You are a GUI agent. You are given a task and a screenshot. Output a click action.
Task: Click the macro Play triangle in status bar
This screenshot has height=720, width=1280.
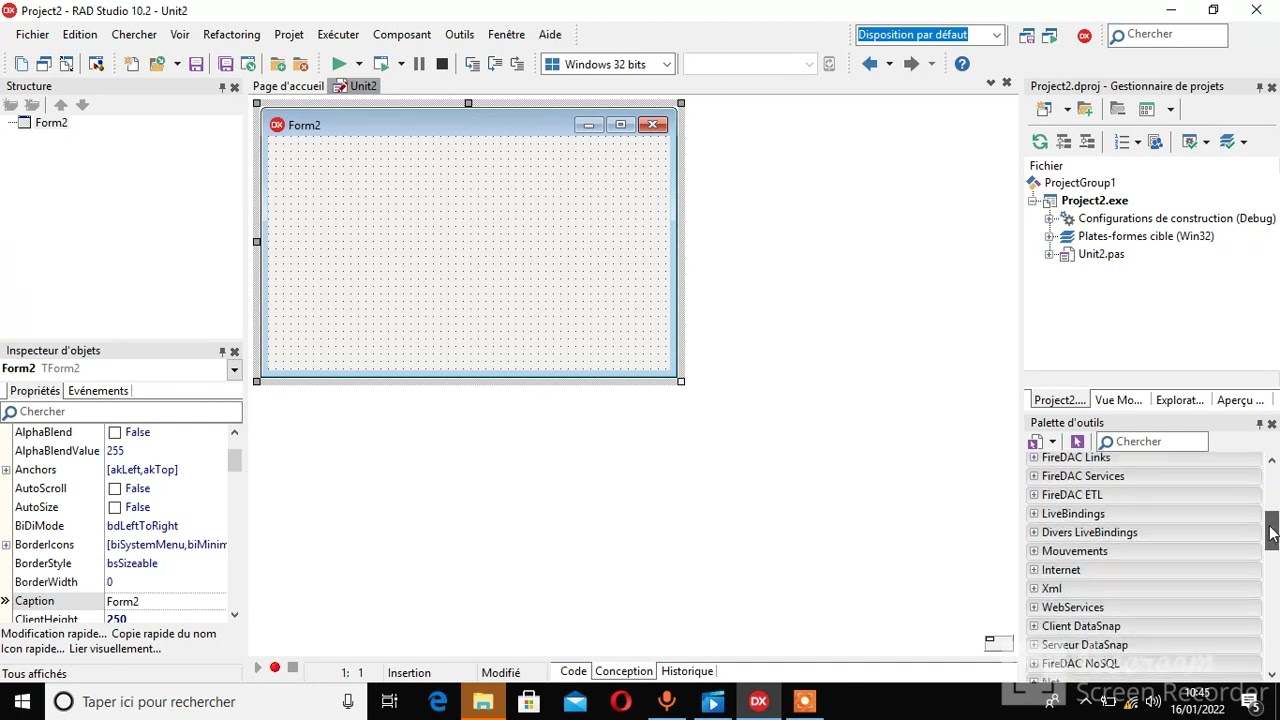tap(258, 667)
